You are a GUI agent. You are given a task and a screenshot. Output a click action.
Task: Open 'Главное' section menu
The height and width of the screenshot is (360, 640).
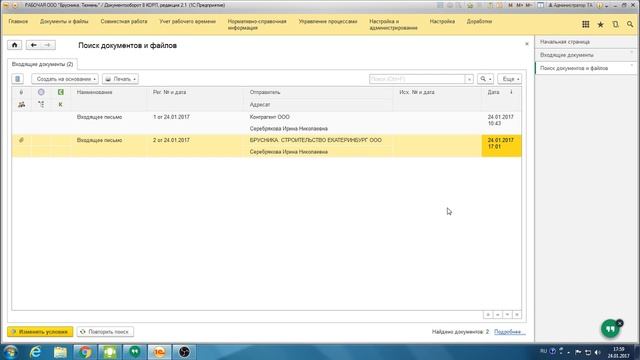[x=18, y=21]
